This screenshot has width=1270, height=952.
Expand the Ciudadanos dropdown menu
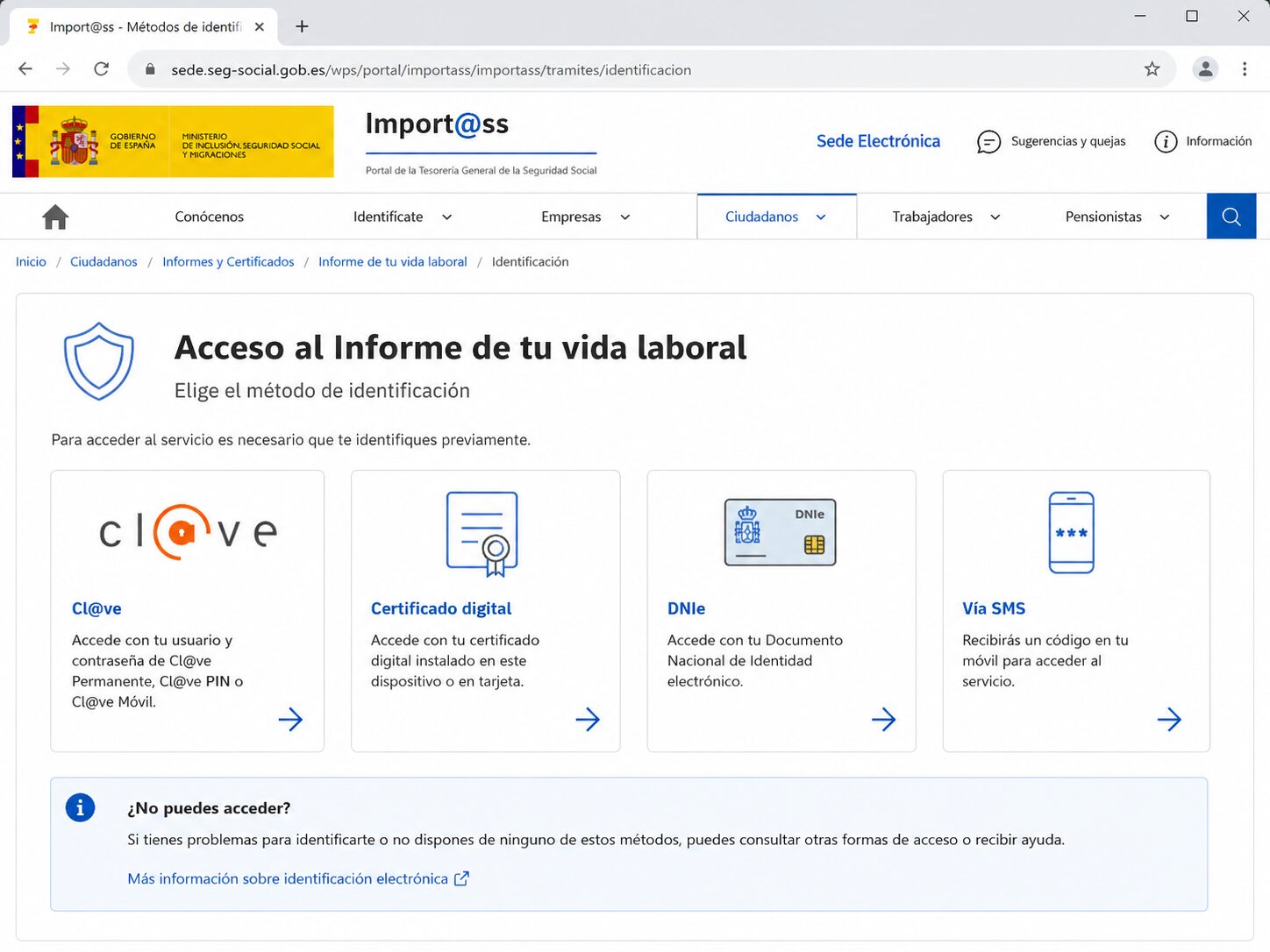pos(776,217)
